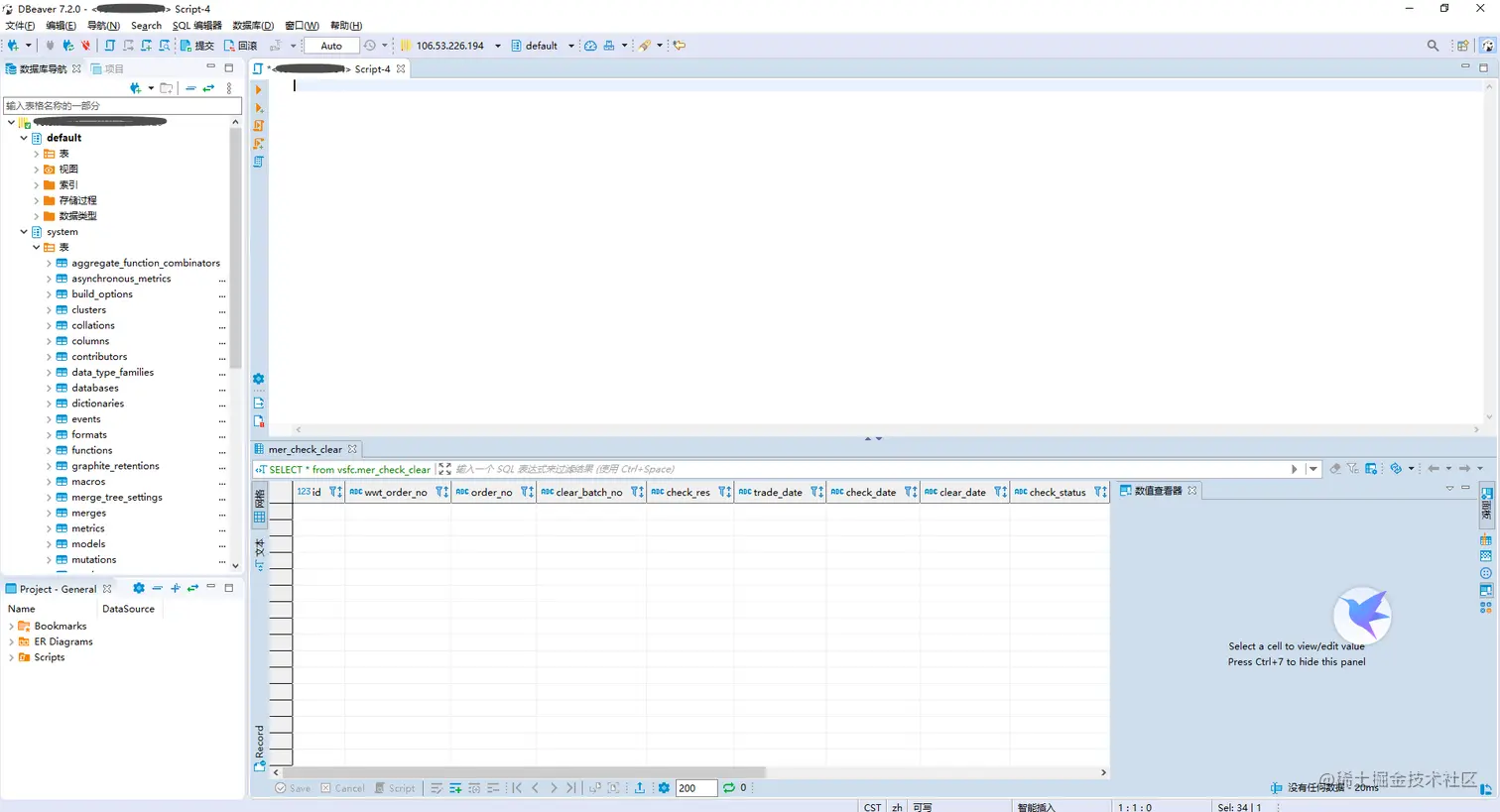Select the aggregate_function_combinators table

146,263
